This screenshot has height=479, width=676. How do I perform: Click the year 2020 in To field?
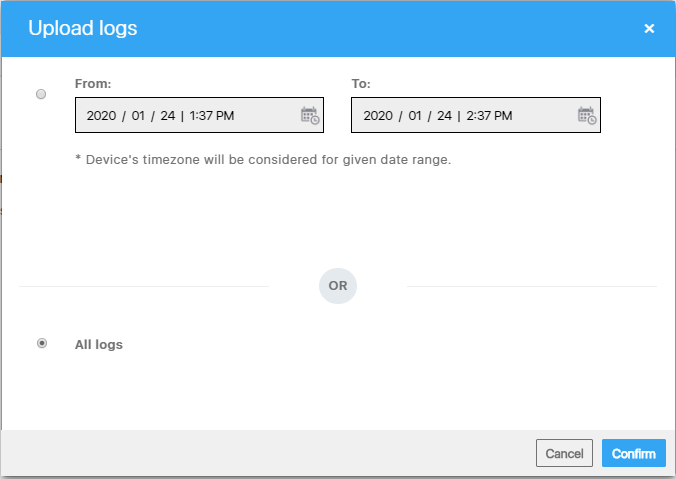tap(378, 116)
